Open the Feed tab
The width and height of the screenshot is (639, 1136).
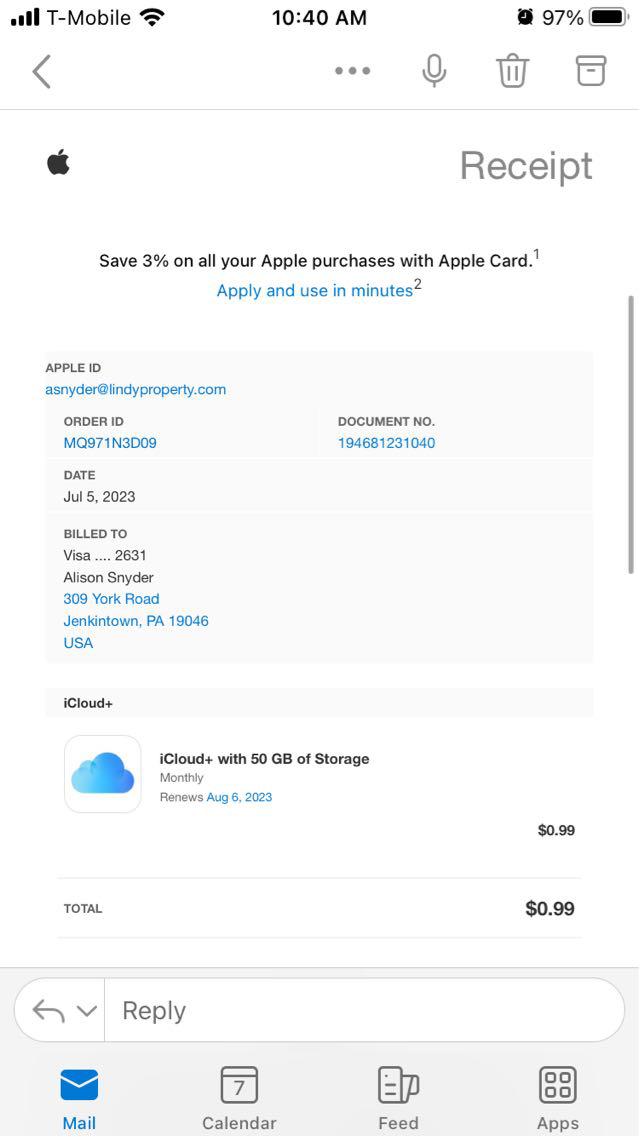point(398,1097)
